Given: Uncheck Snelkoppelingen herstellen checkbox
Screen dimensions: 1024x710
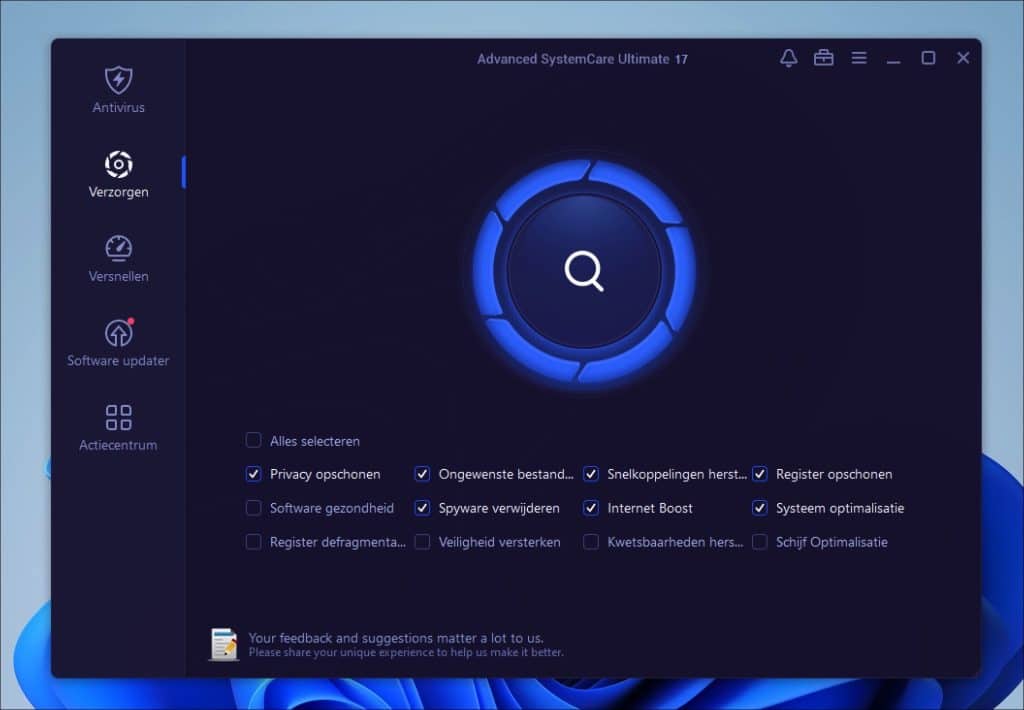Looking at the screenshot, I should 590,474.
